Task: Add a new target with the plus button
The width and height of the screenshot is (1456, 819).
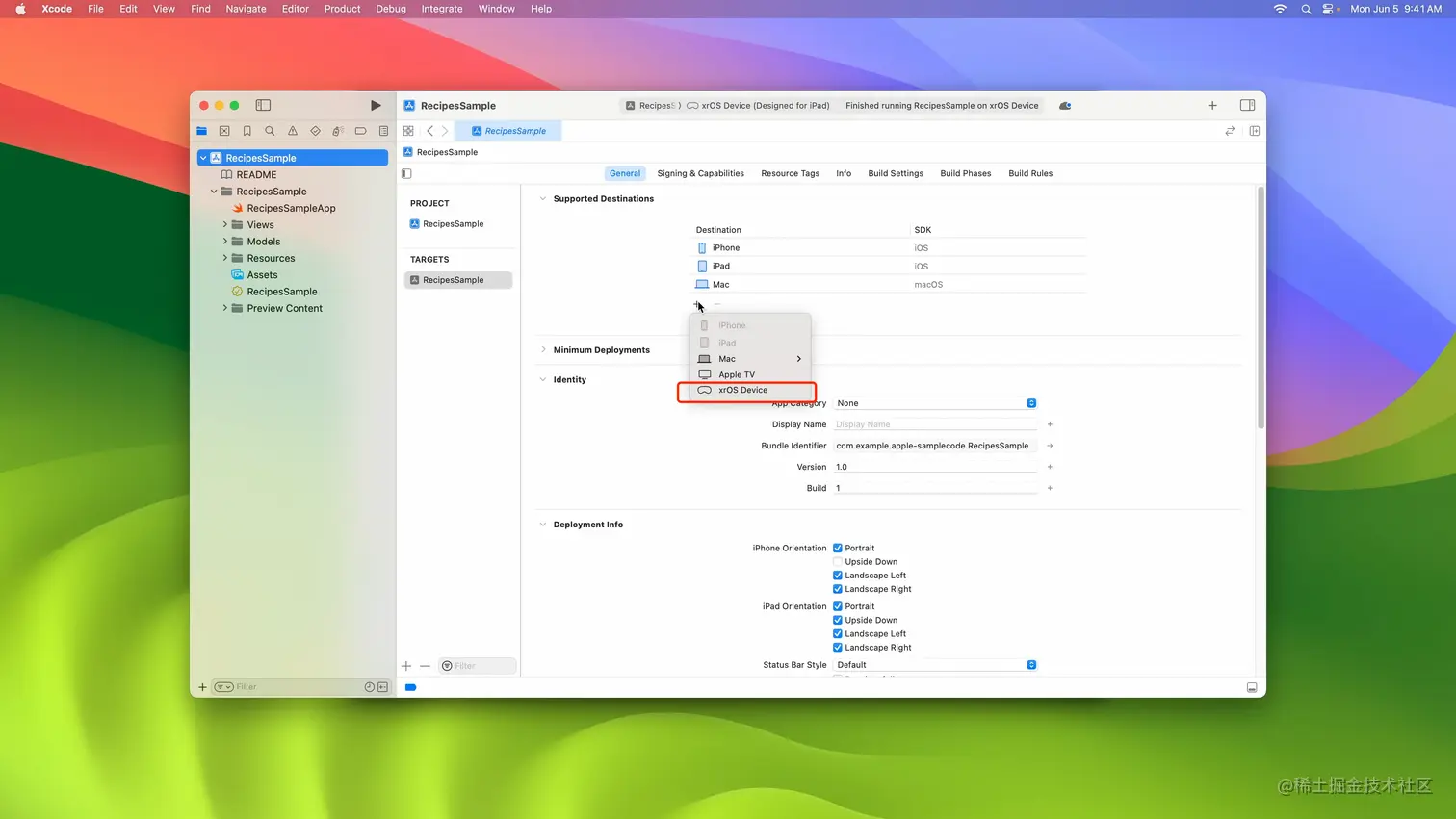Action: (406, 666)
